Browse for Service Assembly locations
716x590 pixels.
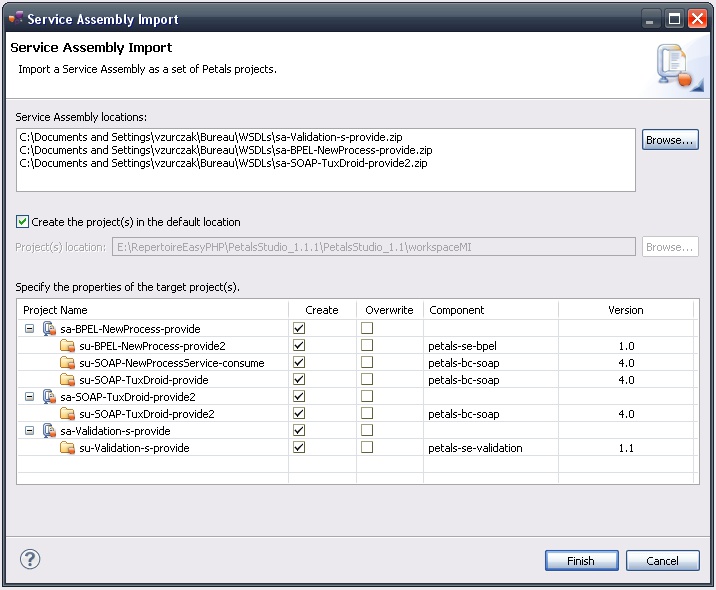point(669,140)
